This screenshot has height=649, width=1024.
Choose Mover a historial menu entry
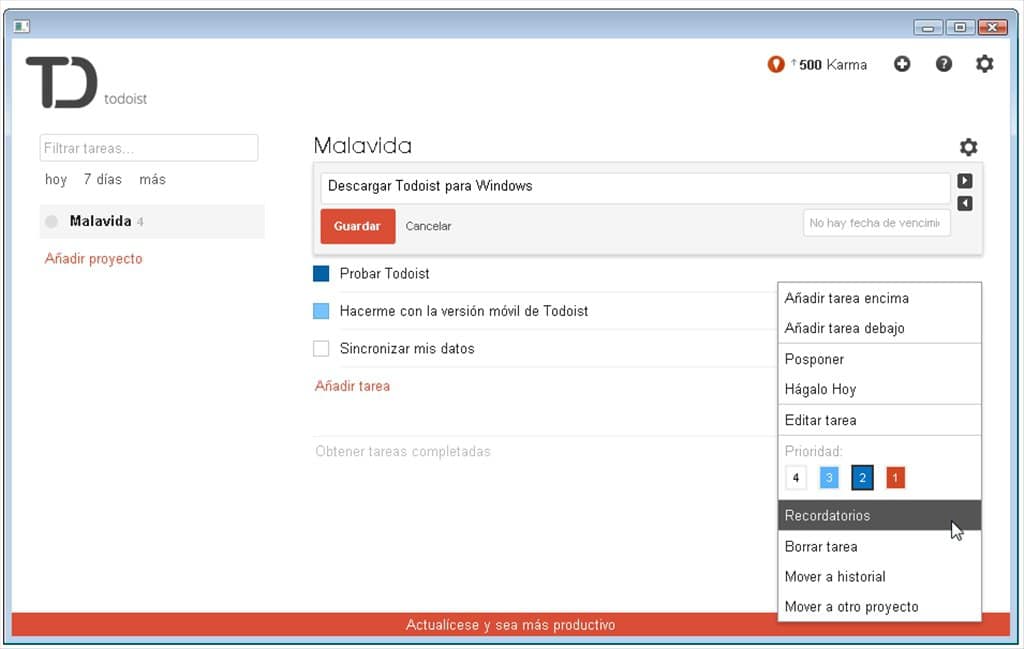tap(879, 577)
